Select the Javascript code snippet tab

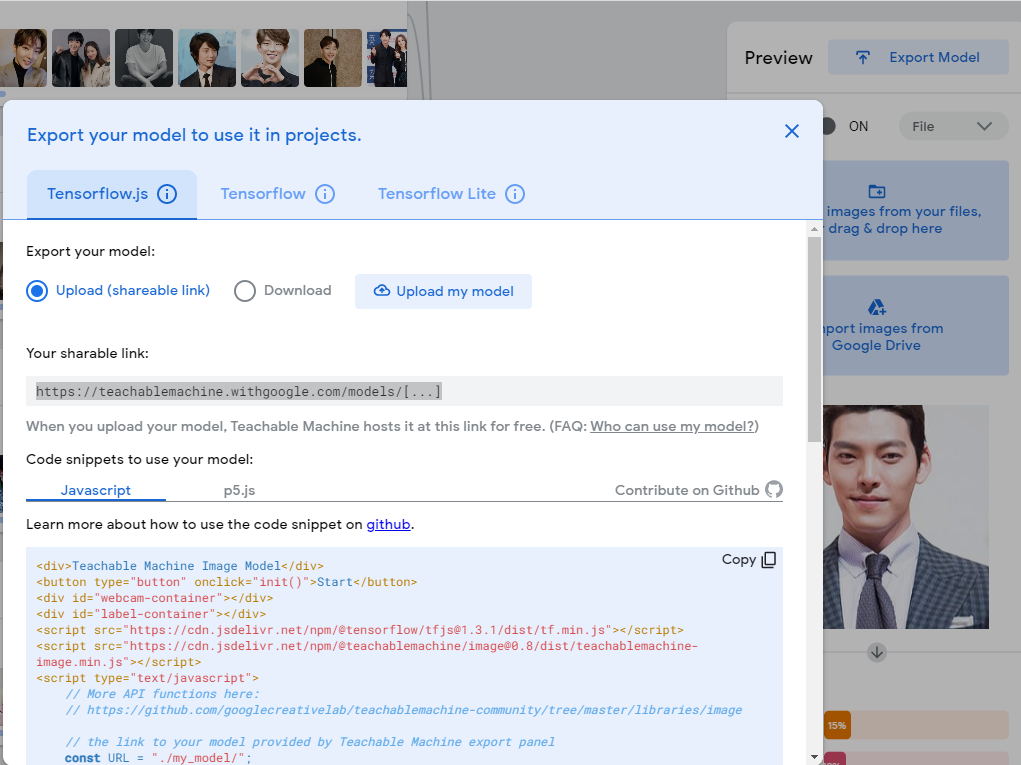tap(96, 490)
